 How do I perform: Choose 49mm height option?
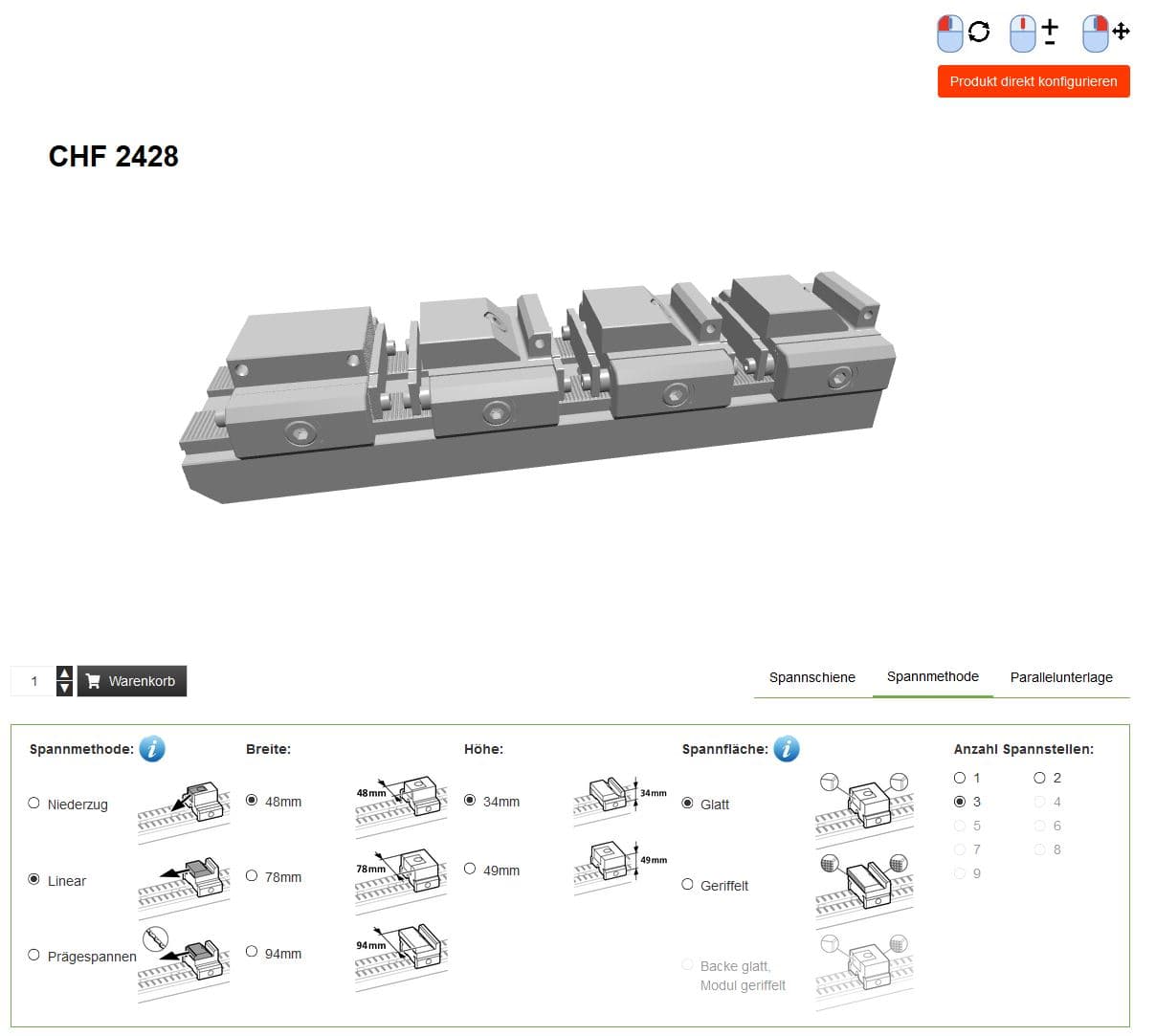[x=470, y=869]
